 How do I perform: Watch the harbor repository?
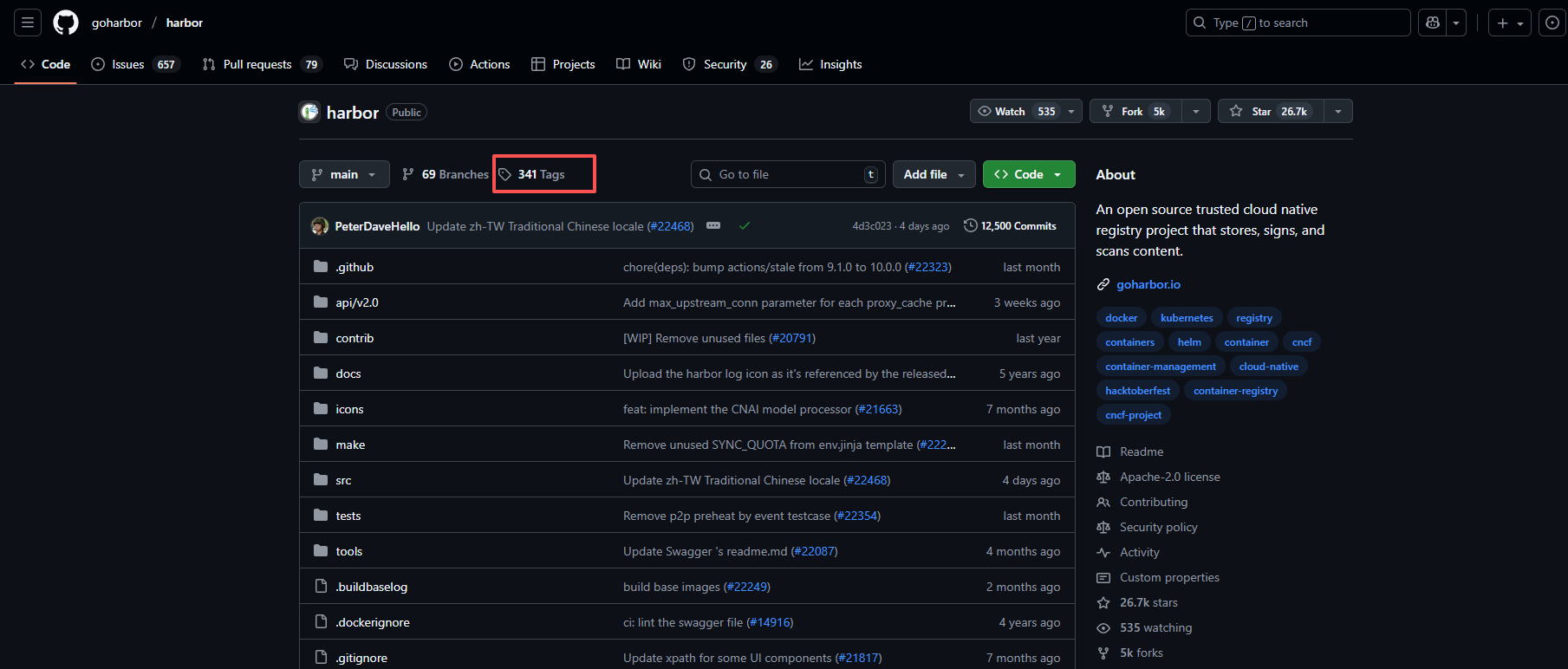(1016, 111)
